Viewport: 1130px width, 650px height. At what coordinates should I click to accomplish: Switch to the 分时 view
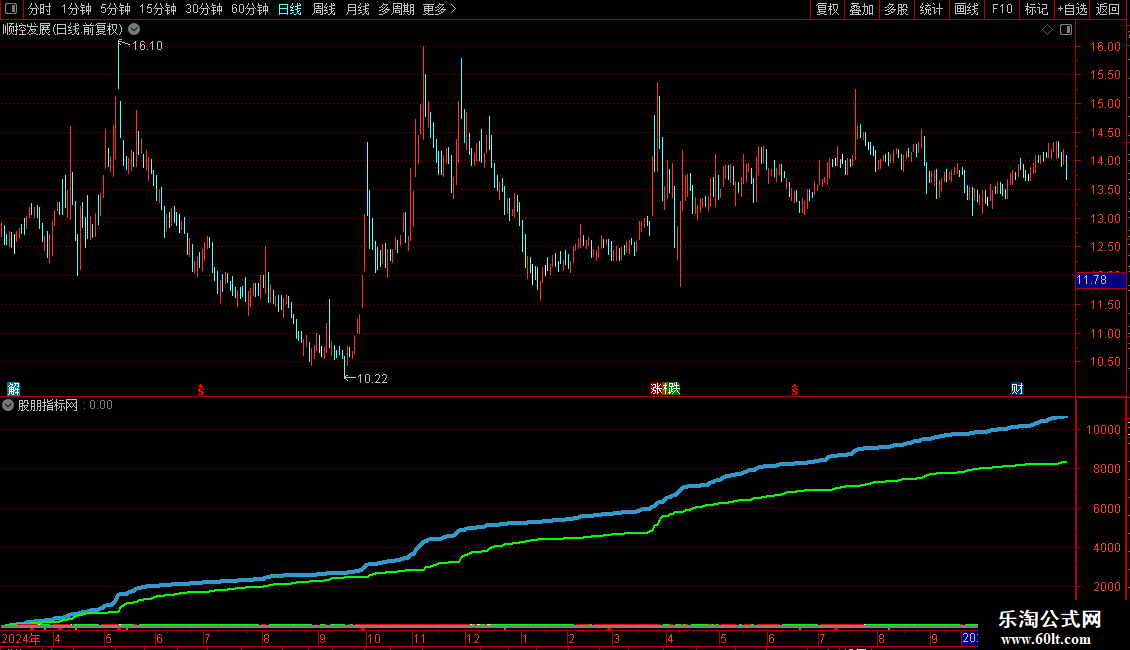click(40, 9)
